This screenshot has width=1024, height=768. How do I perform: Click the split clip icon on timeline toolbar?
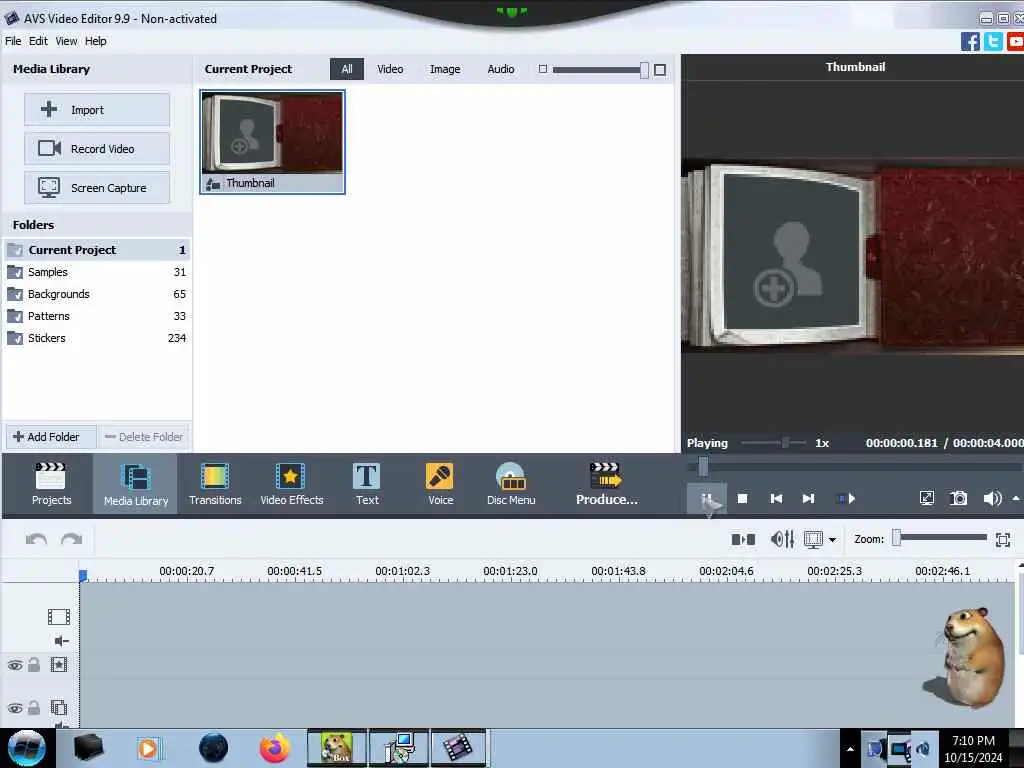(743, 539)
